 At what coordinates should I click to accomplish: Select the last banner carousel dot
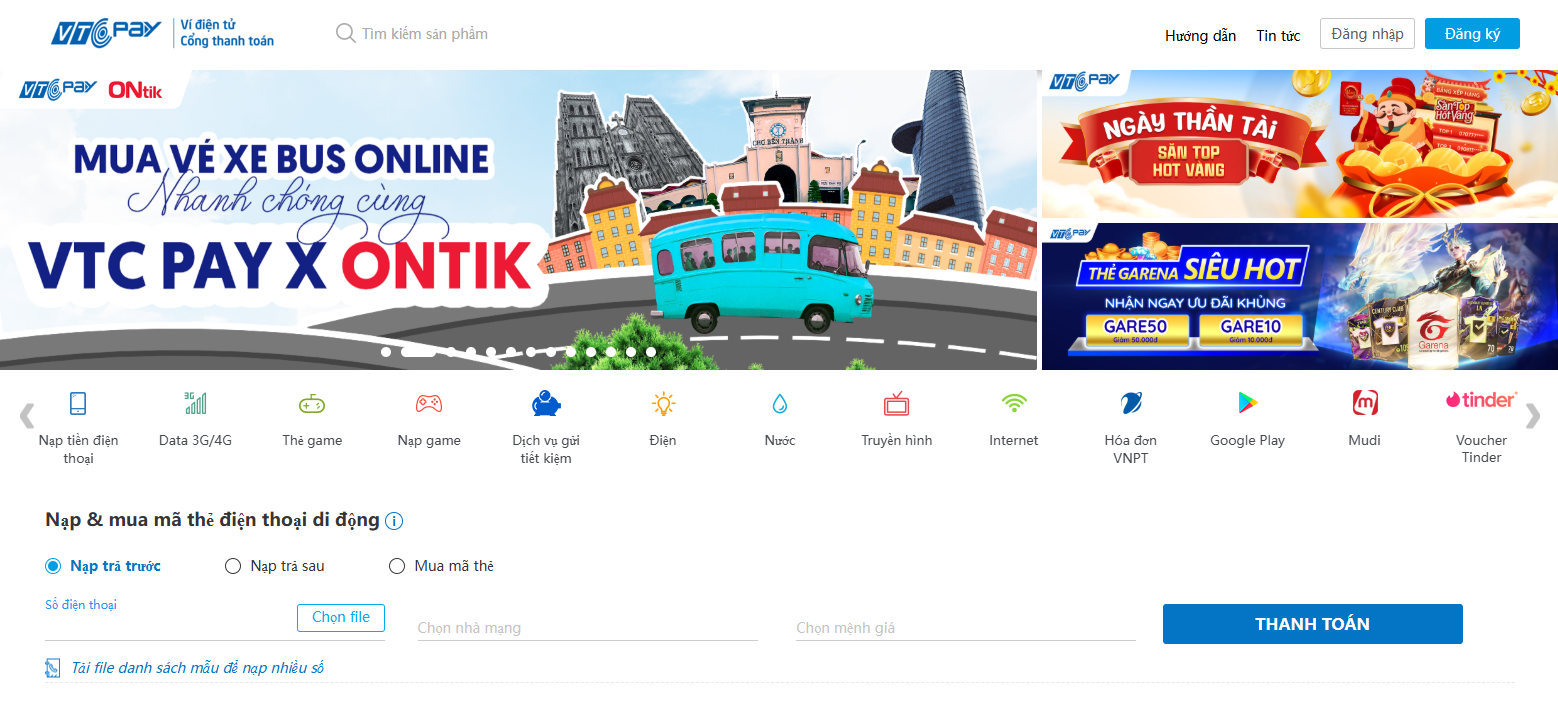tap(651, 352)
